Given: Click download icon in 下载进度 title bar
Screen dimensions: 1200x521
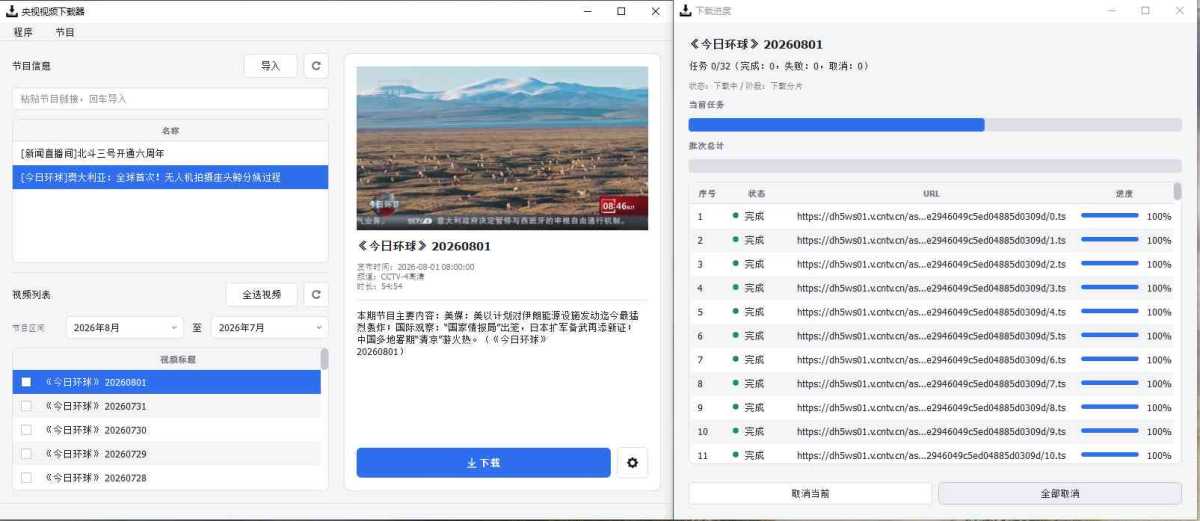Looking at the screenshot, I should pos(685,11).
